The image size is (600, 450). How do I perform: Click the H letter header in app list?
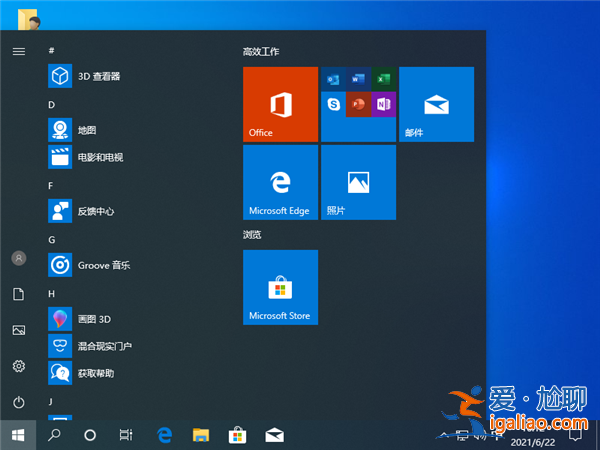[51, 294]
